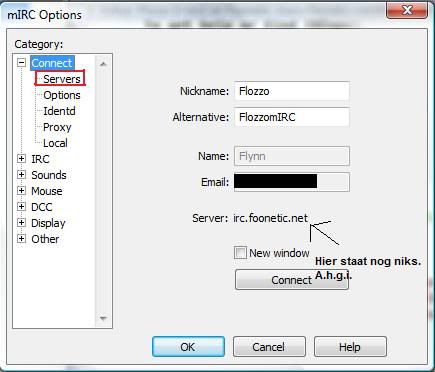Click the irc.foonetic.net server text
This screenshot has width=435, height=372.
(x=270, y=218)
